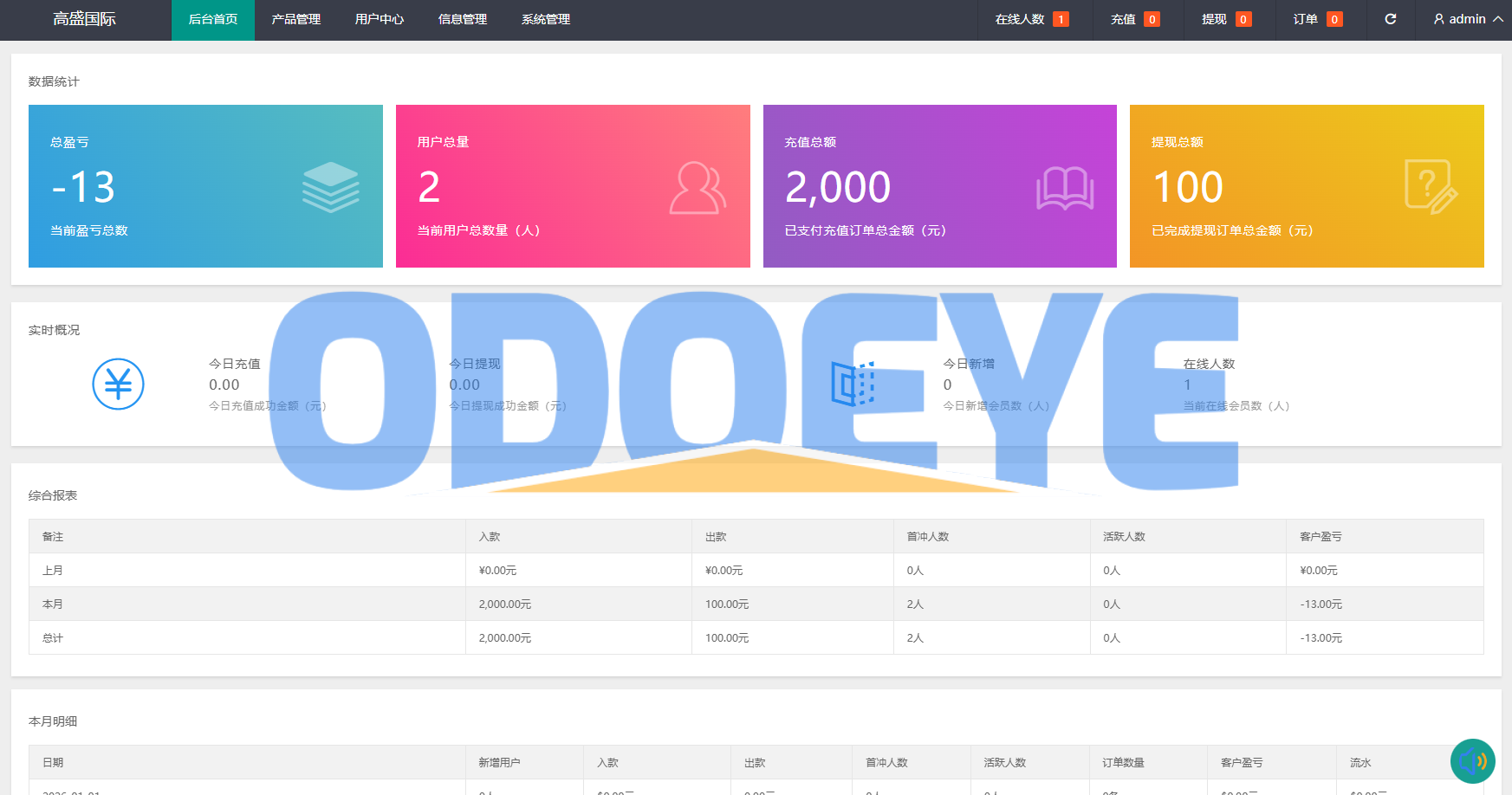
Task: Click the 提现 notification link
Action: coord(1225,19)
